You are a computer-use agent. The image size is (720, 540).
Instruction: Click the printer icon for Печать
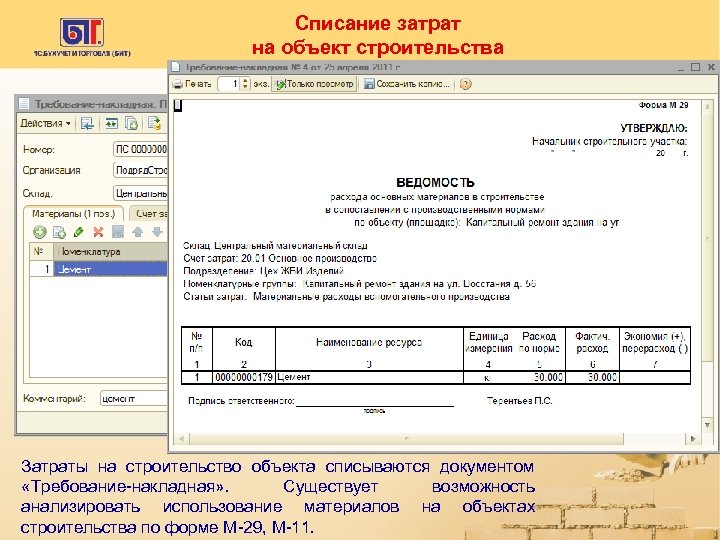[177, 84]
